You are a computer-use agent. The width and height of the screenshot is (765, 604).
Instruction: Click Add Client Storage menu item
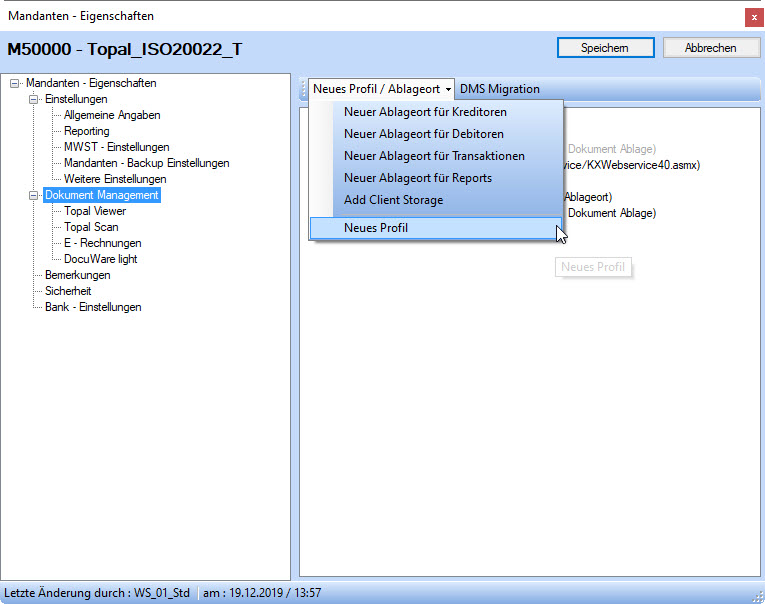point(393,200)
